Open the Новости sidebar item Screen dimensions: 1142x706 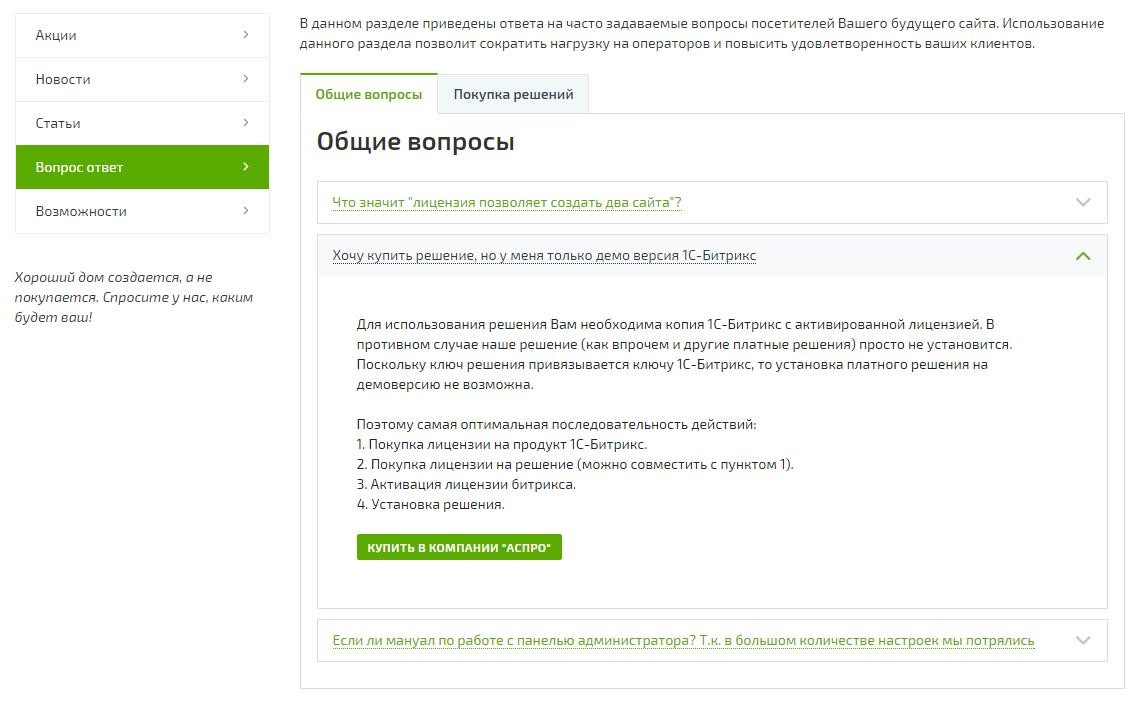tap(142, 79)
